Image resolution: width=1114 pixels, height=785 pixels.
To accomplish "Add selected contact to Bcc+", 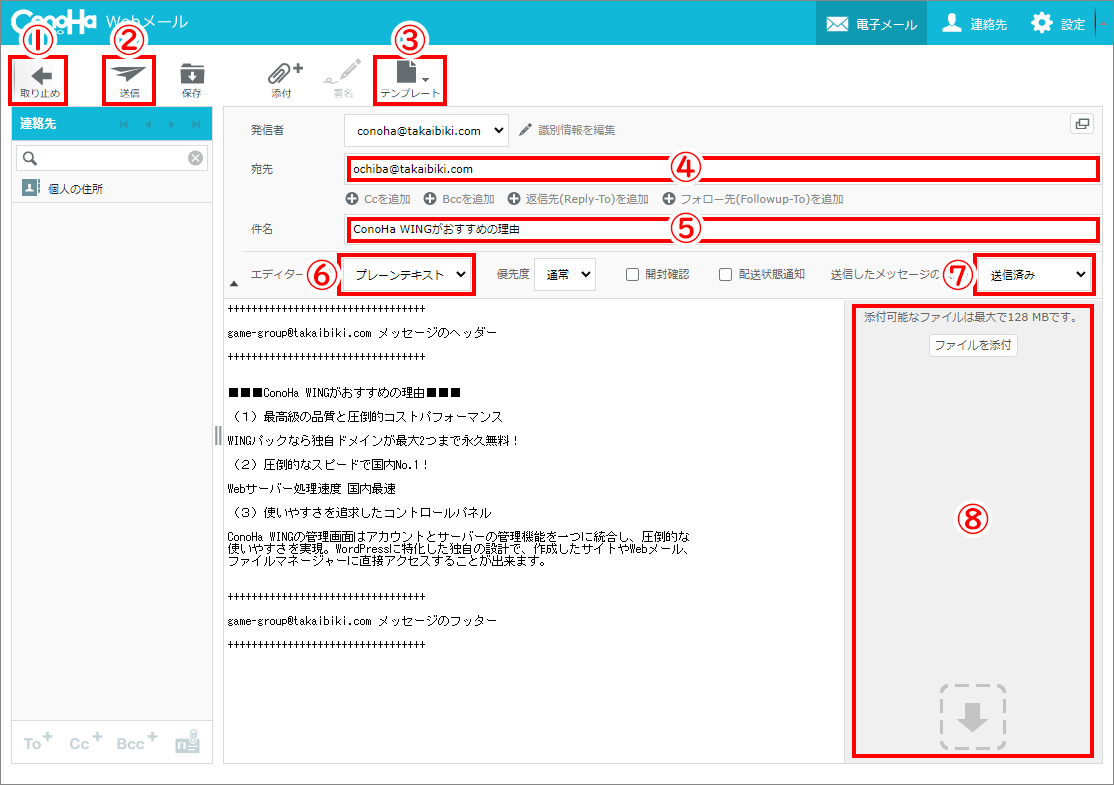I will pos(136,742).
